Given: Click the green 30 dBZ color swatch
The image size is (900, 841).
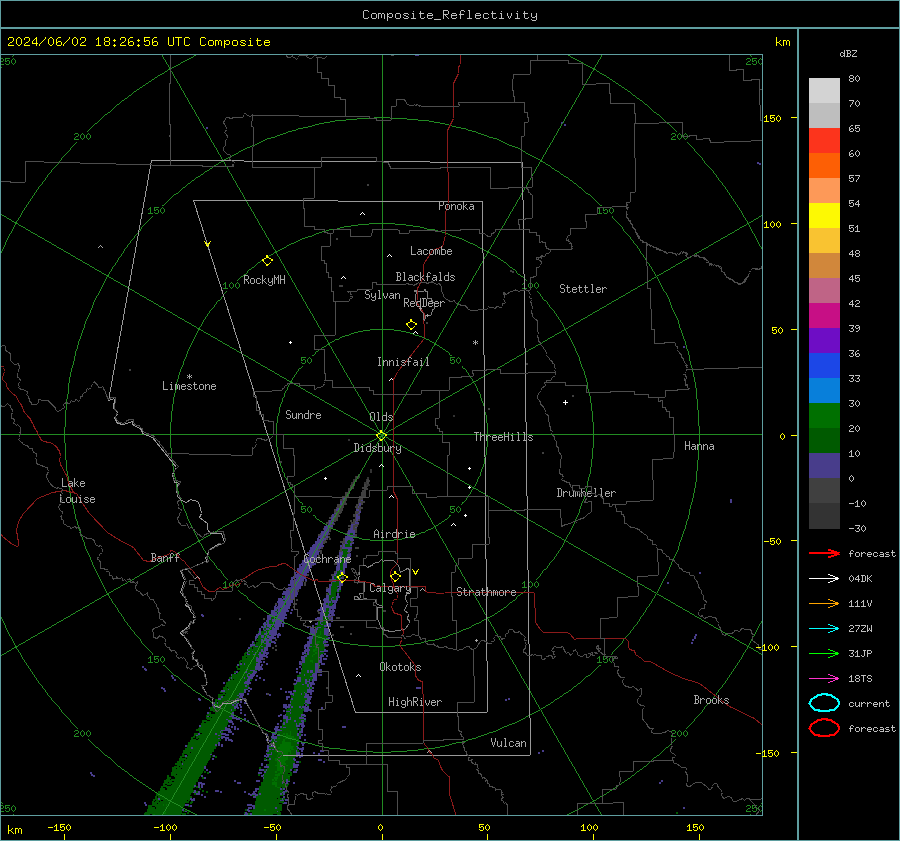Looking at the screenshot, I should click(x=824, y=415).
